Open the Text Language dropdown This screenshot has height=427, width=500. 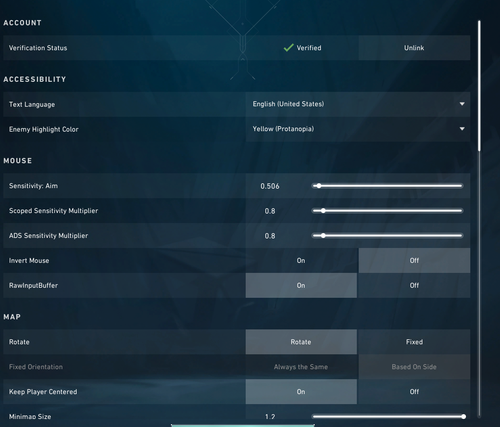pos(358,104)
